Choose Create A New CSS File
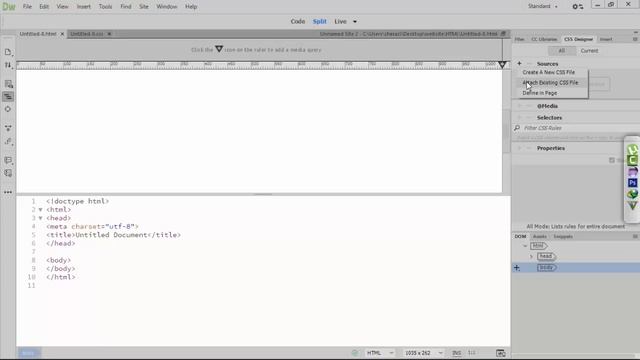The image size is (640, 360). [550, 72]
